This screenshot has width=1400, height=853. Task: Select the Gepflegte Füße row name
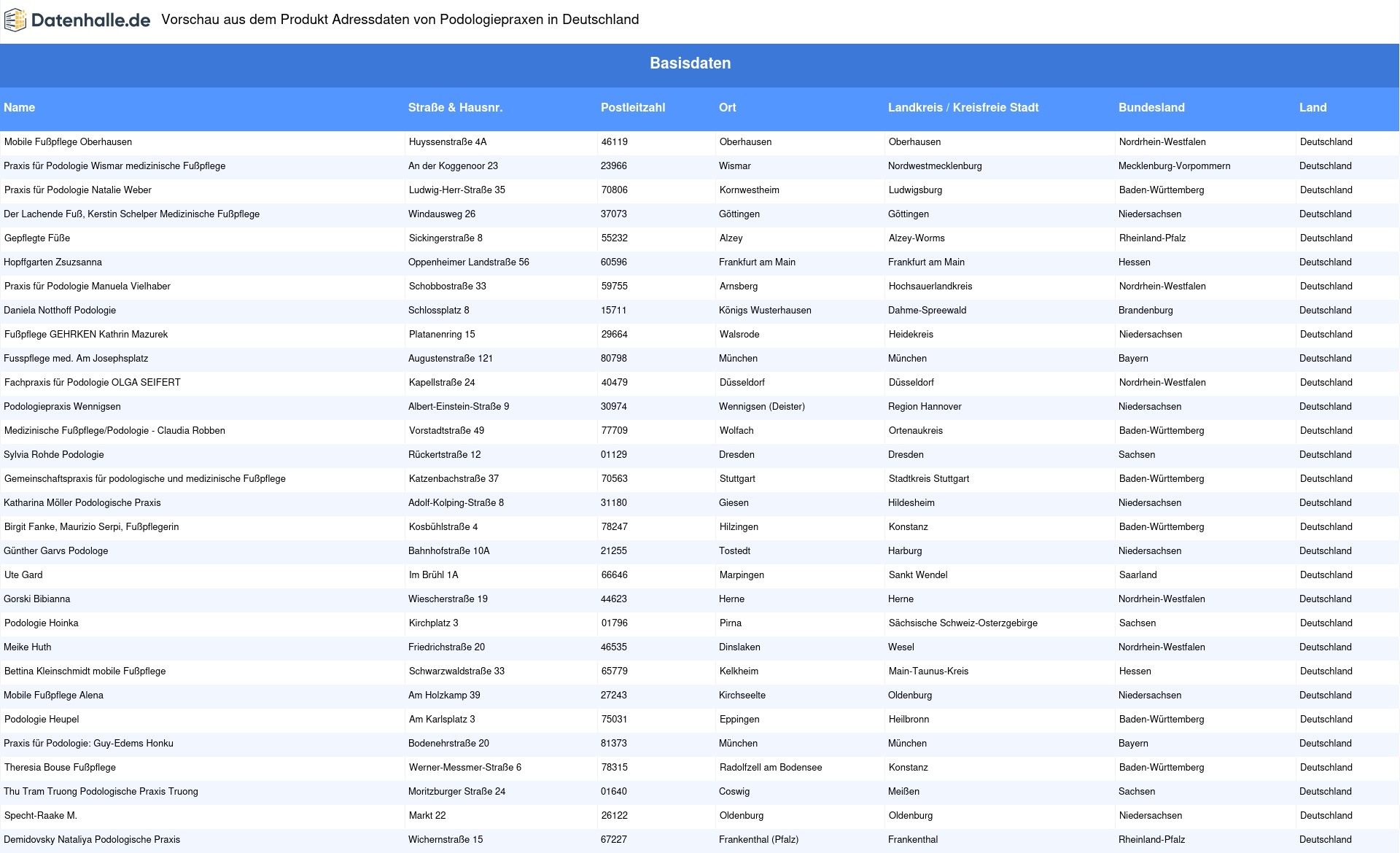(x=37, y=238)
